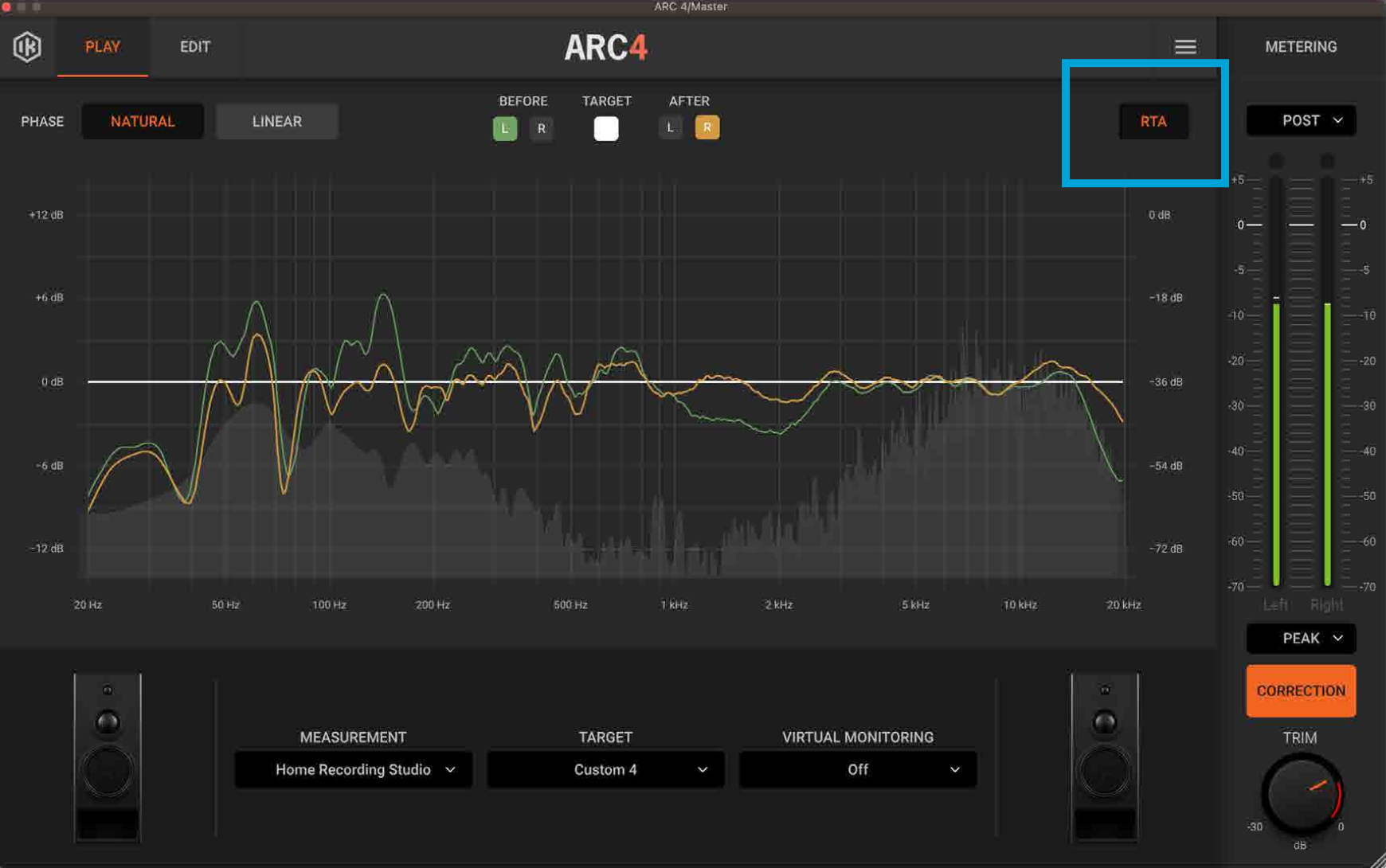This screenshot has width=1386, height=868.
Task: Toggle the RTA analyzer button
Action: click(1153, 121)
